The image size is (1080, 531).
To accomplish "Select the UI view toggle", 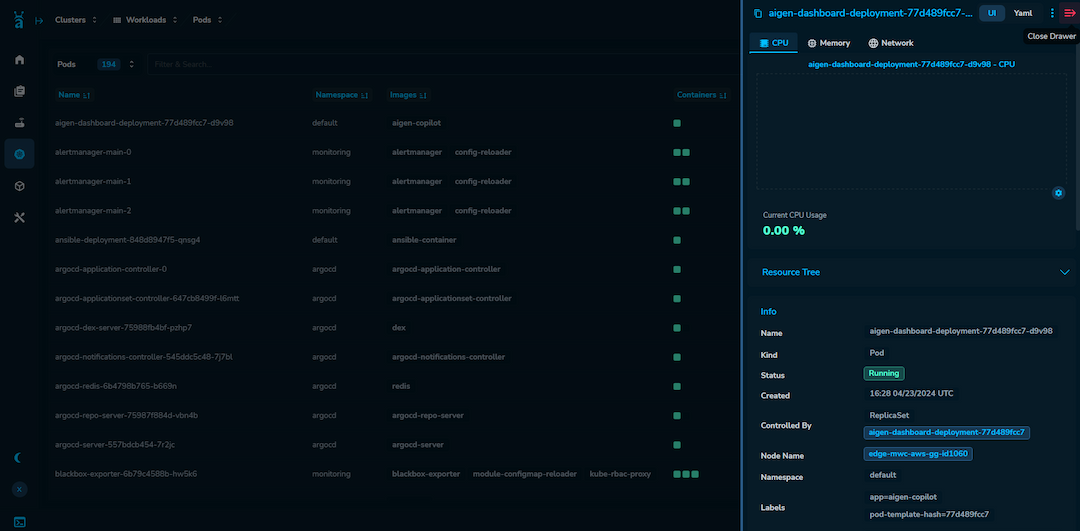I will pyautogui.click(x=991, y=13).
